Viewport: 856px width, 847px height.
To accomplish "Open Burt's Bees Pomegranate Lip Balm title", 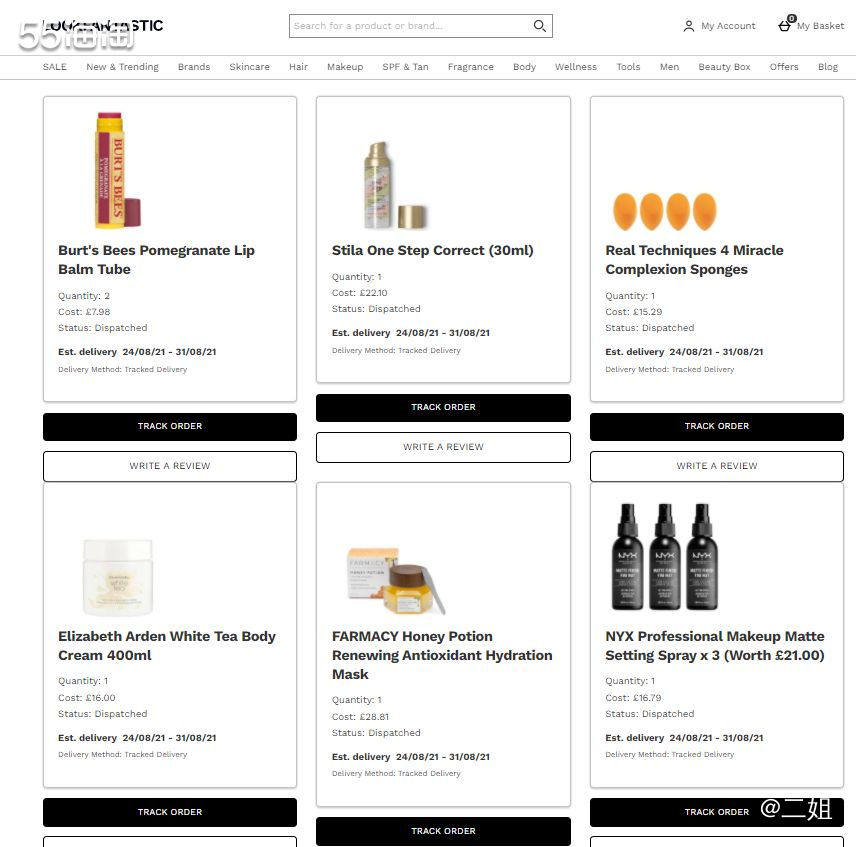I will 156,260.
